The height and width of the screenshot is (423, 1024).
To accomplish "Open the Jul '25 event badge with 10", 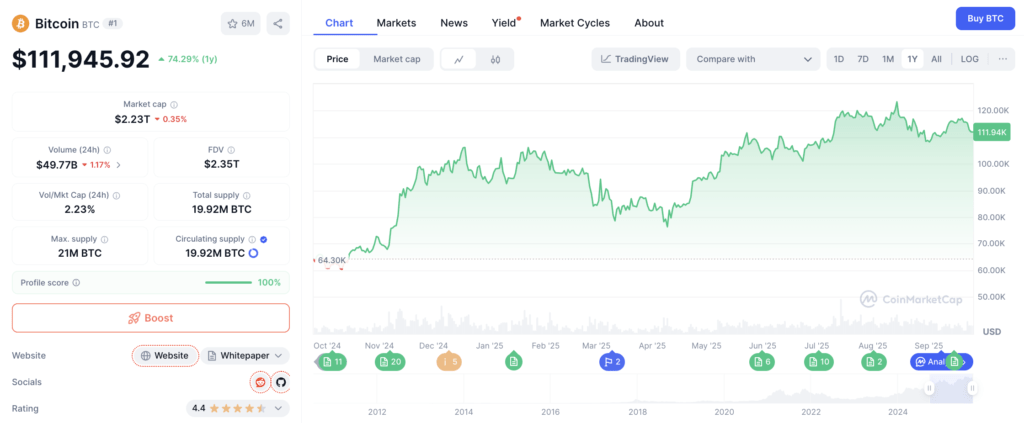I will click(x=818, y=362).
